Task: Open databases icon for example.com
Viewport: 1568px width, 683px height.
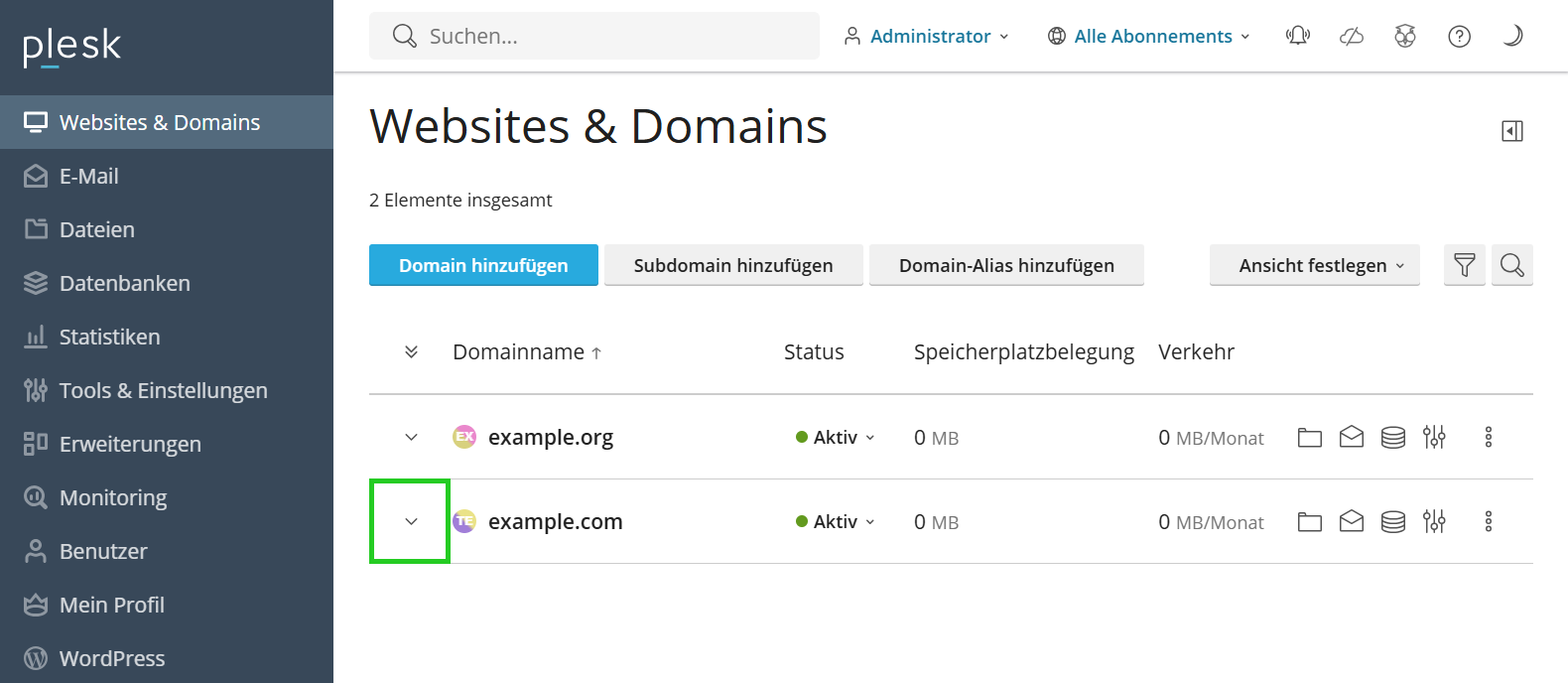Action: point(1393,522)
